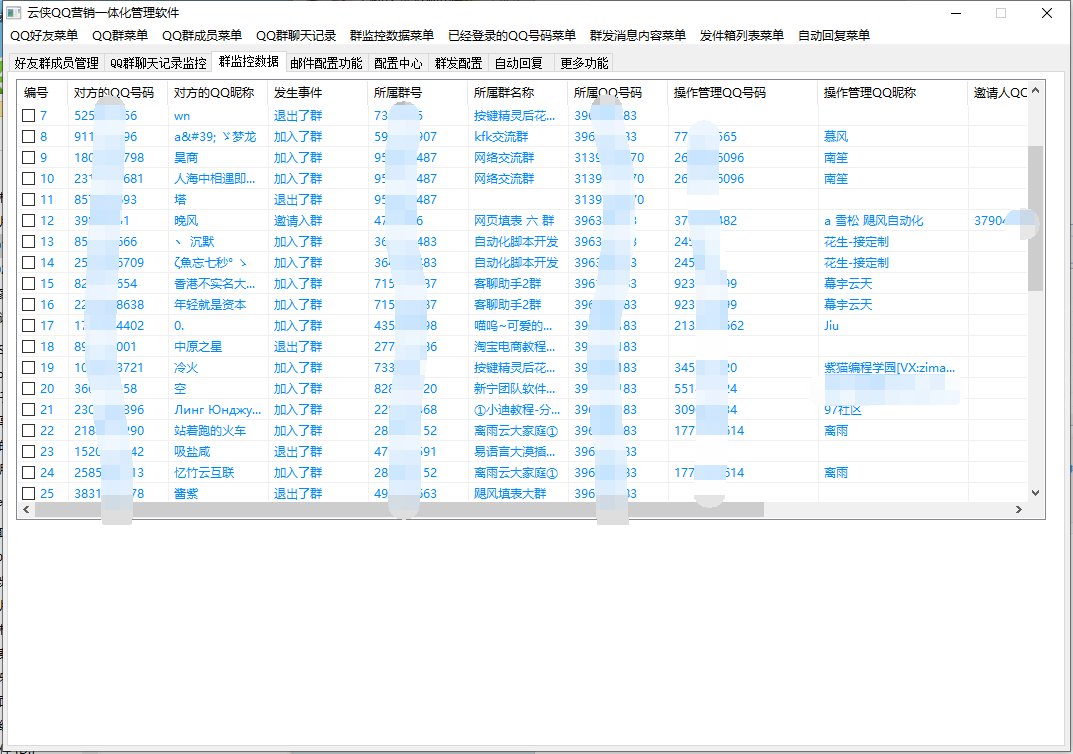Tick the checkbox for row 7
Screen dimensions: 1073x754
(x=28, y=116)
